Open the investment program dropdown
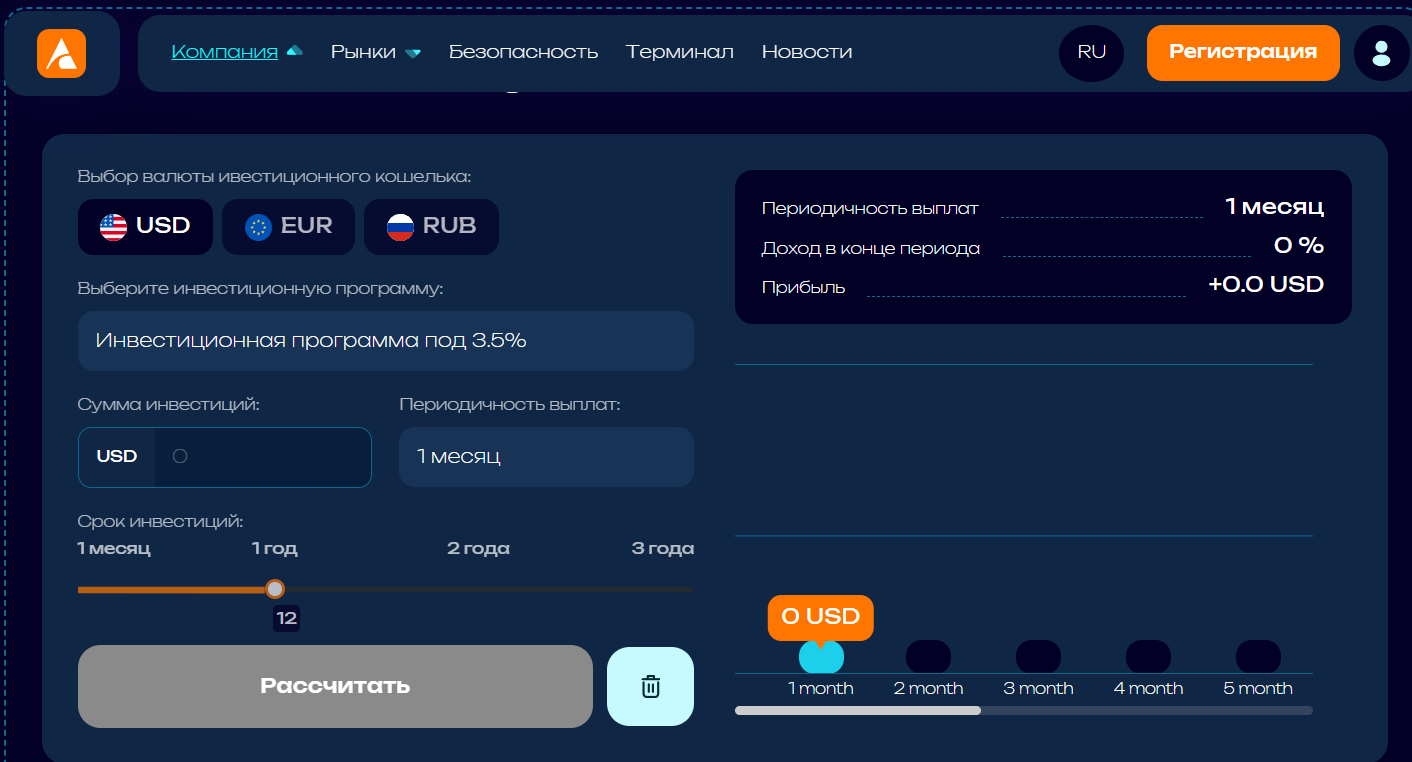 point(386,341)
